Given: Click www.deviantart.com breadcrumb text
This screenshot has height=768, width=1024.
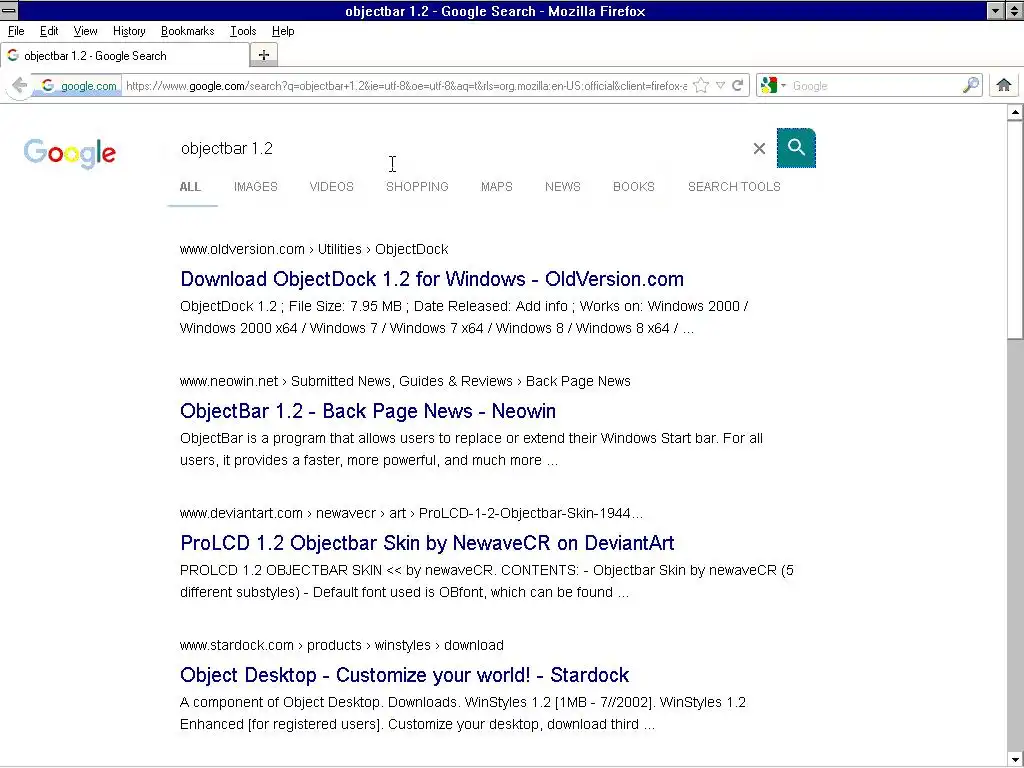Looking at the screenshot, I should click(x=241, y=513).
